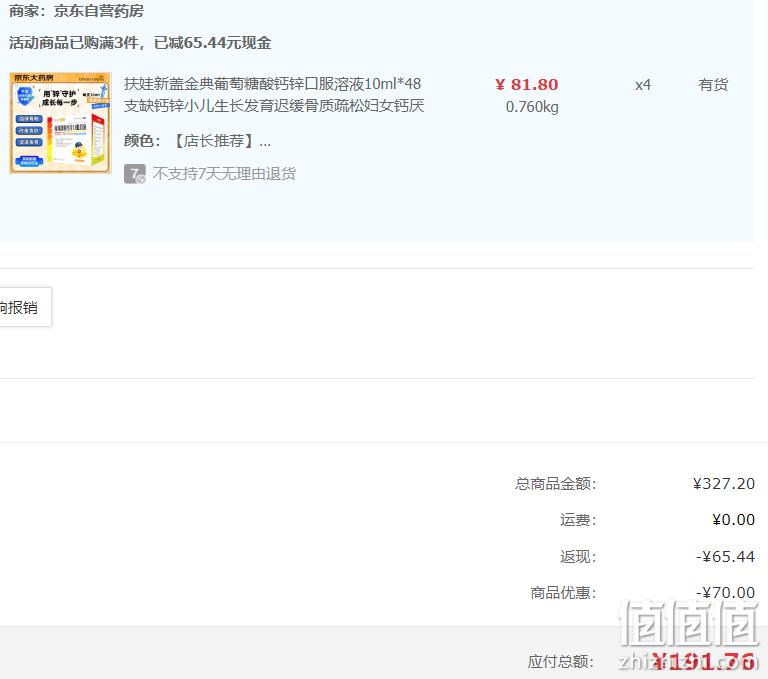Screen dimensions: 768x679
Task: Click the 颜色:【店长推荐】 option text
Action: click(197, 141)
